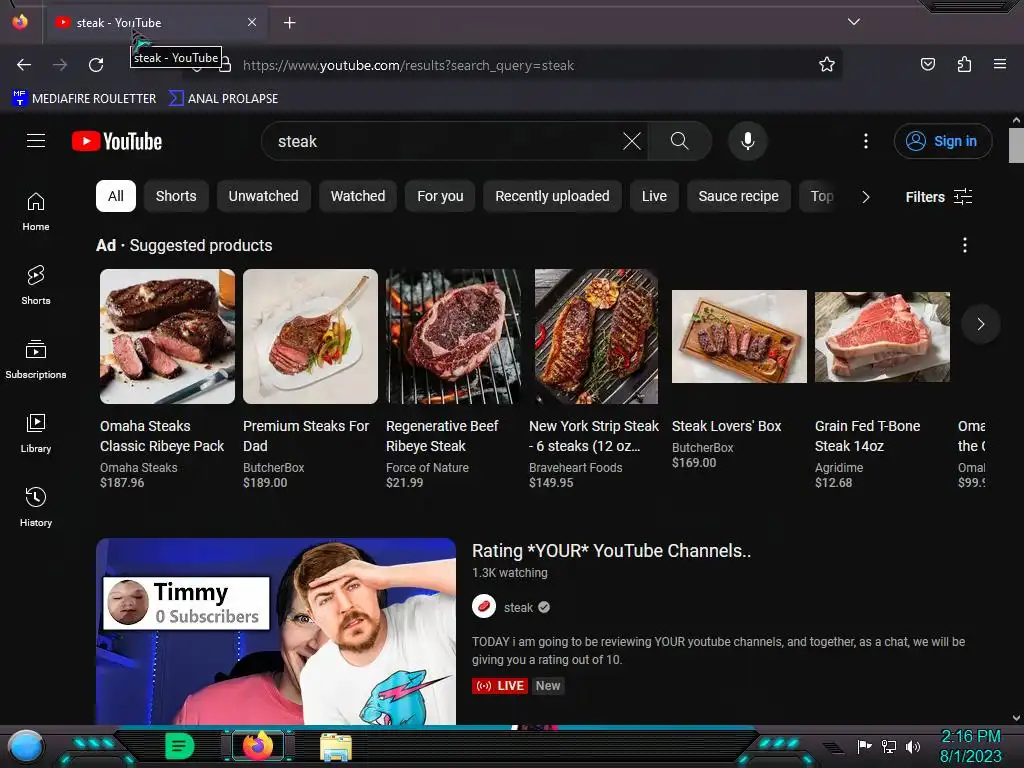Select the Live filter chip
Viewport: 1024px width, 768px height.
[654, 196]
